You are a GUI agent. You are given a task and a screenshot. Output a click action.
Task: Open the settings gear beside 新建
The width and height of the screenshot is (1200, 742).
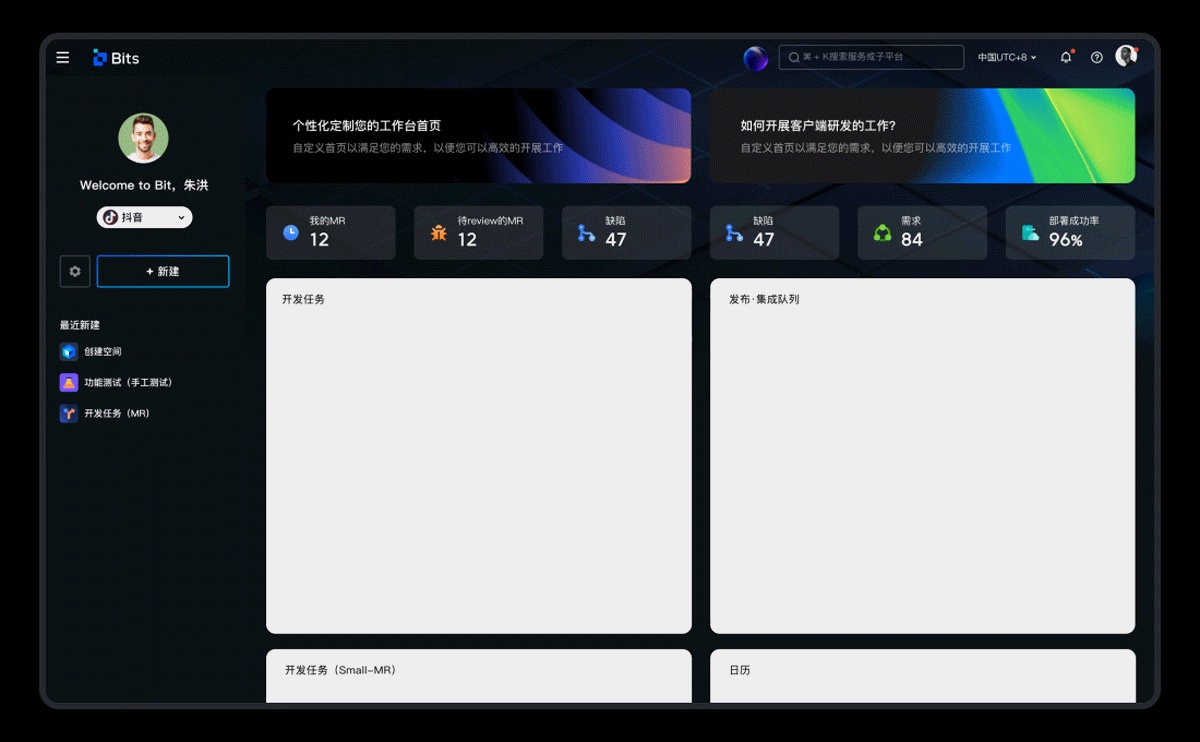75,271
